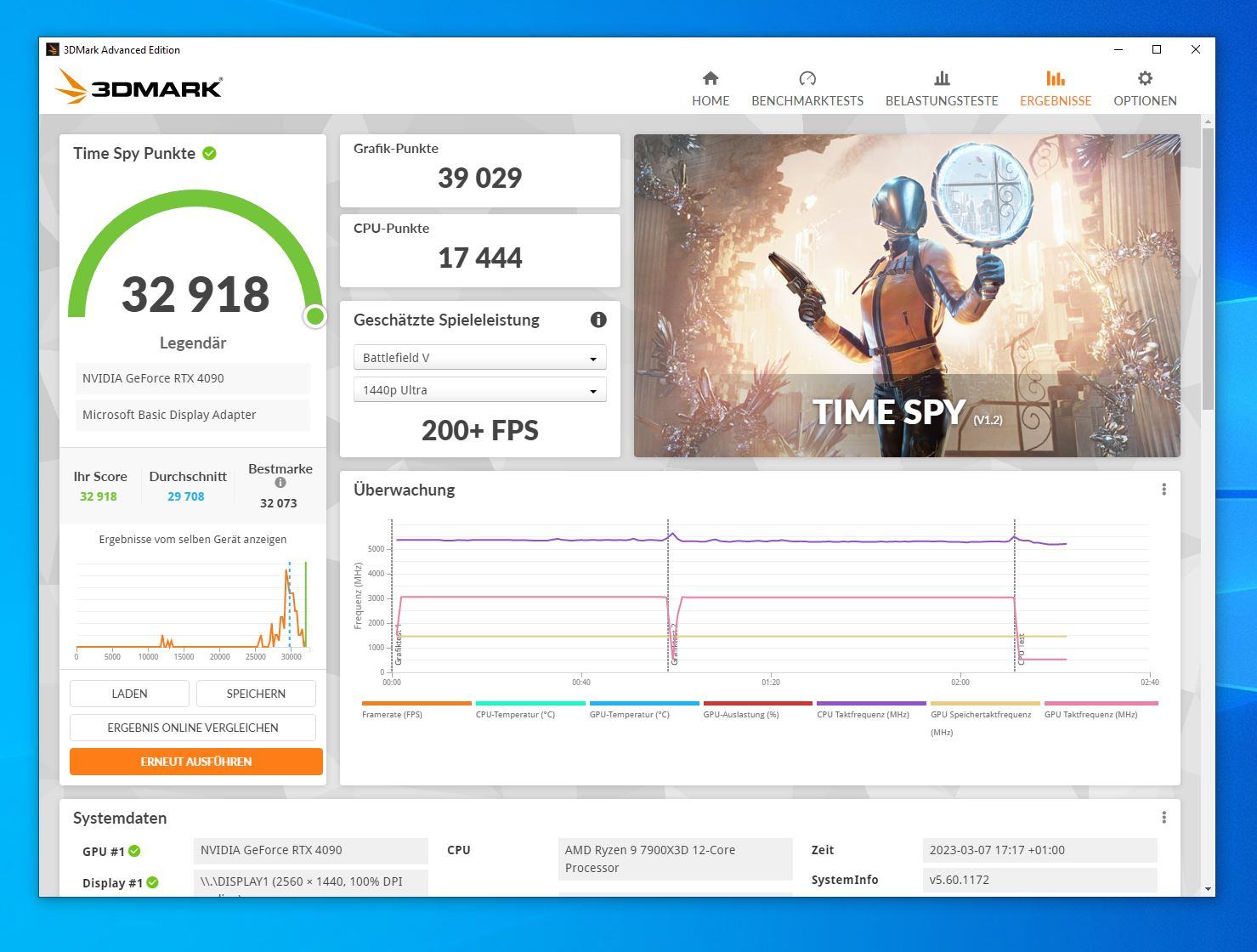Click the Ihr Score 32 918 value

pos(99,496)
